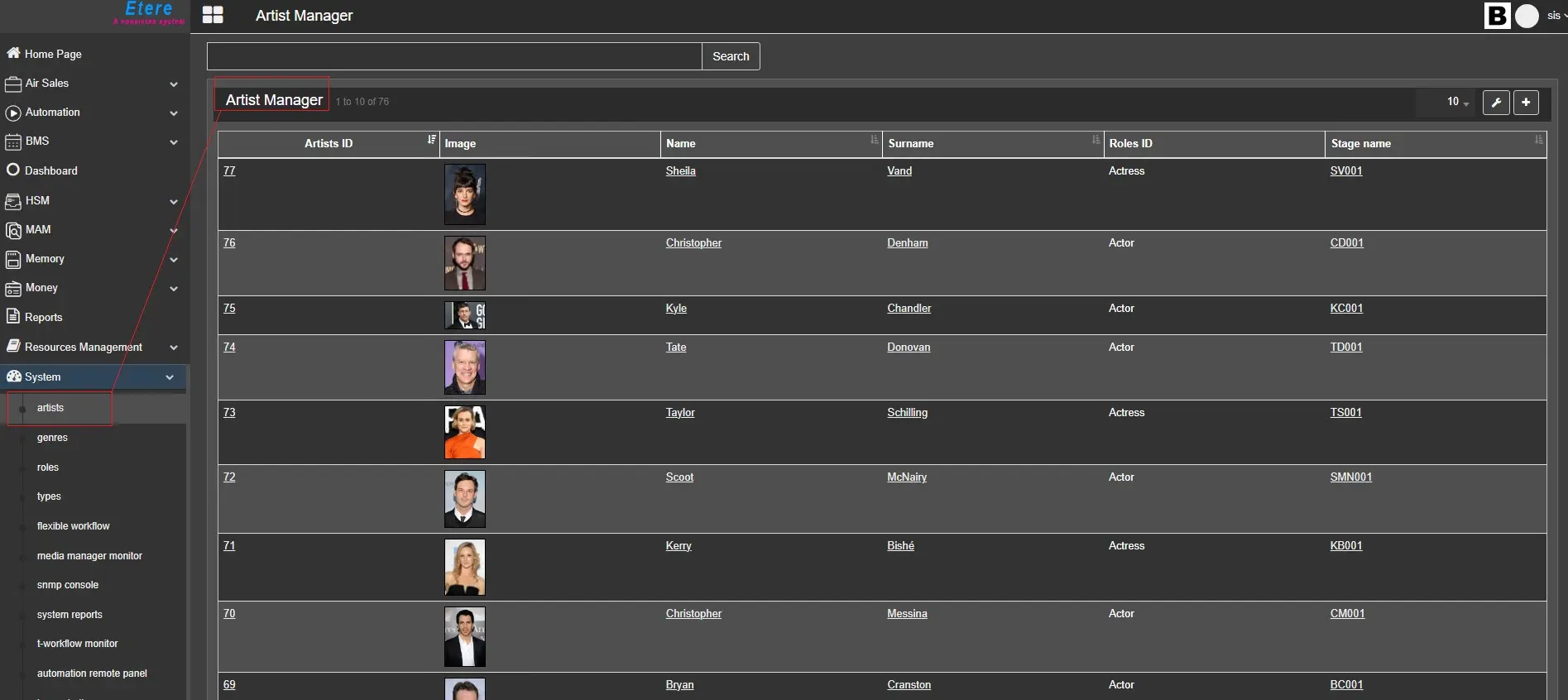Expand the Automation menu chevron
Screen dimensions: 1568x700
[x=174, y=113]
